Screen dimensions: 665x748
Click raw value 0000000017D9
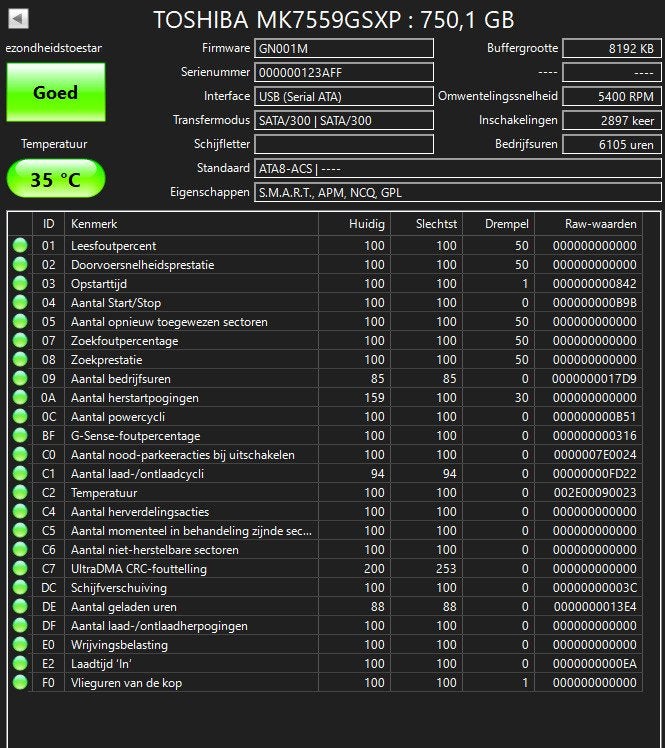594,379
